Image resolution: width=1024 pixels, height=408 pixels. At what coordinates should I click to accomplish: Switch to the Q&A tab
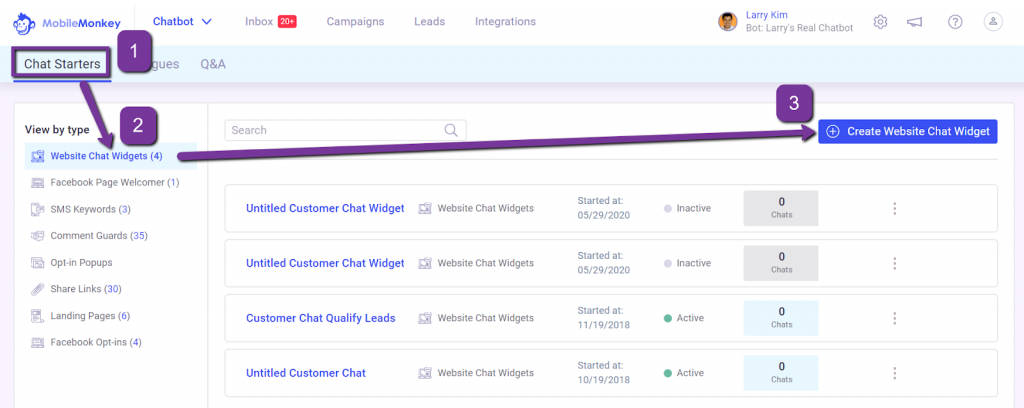tap(213, 64)
